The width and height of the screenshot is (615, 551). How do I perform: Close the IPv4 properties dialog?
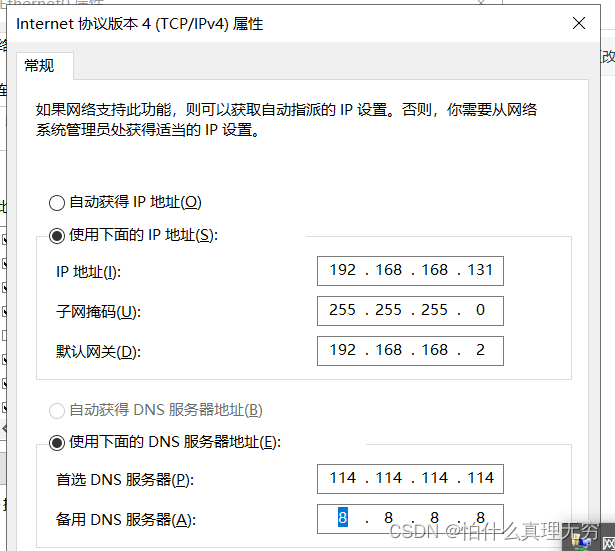(x=579, y=23)
